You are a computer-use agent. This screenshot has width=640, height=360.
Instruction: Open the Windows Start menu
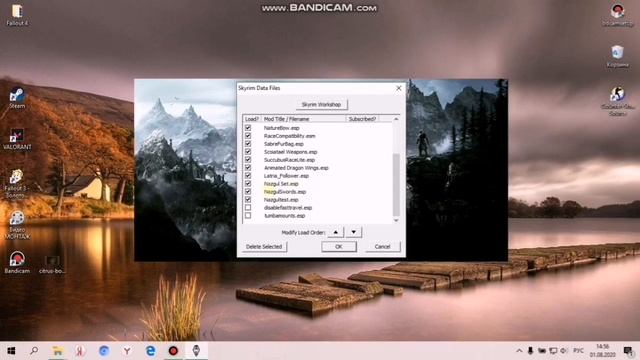(x=11, y=351)
